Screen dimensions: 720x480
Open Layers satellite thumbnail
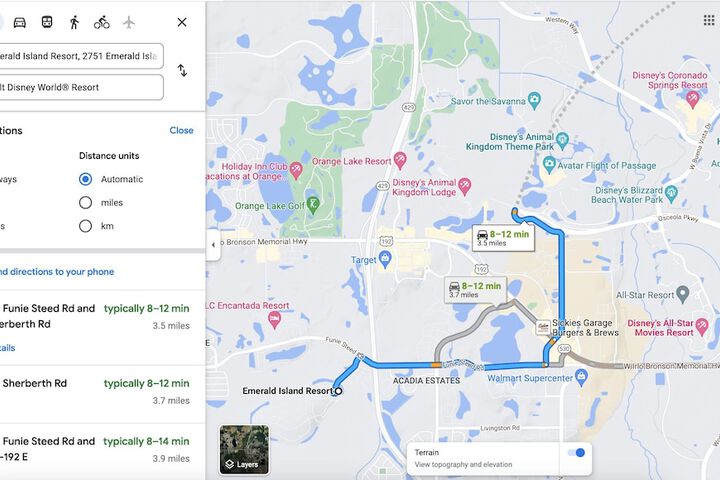[x=244, y=449]
